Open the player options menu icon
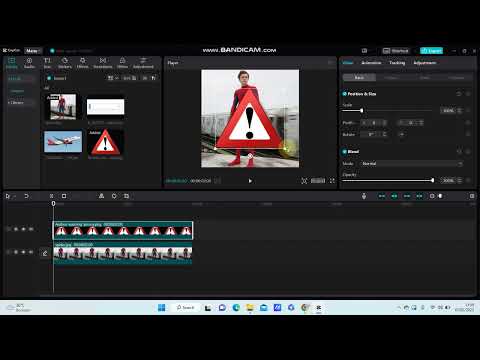This screenshot has width=480, height=360. (331, 63)
